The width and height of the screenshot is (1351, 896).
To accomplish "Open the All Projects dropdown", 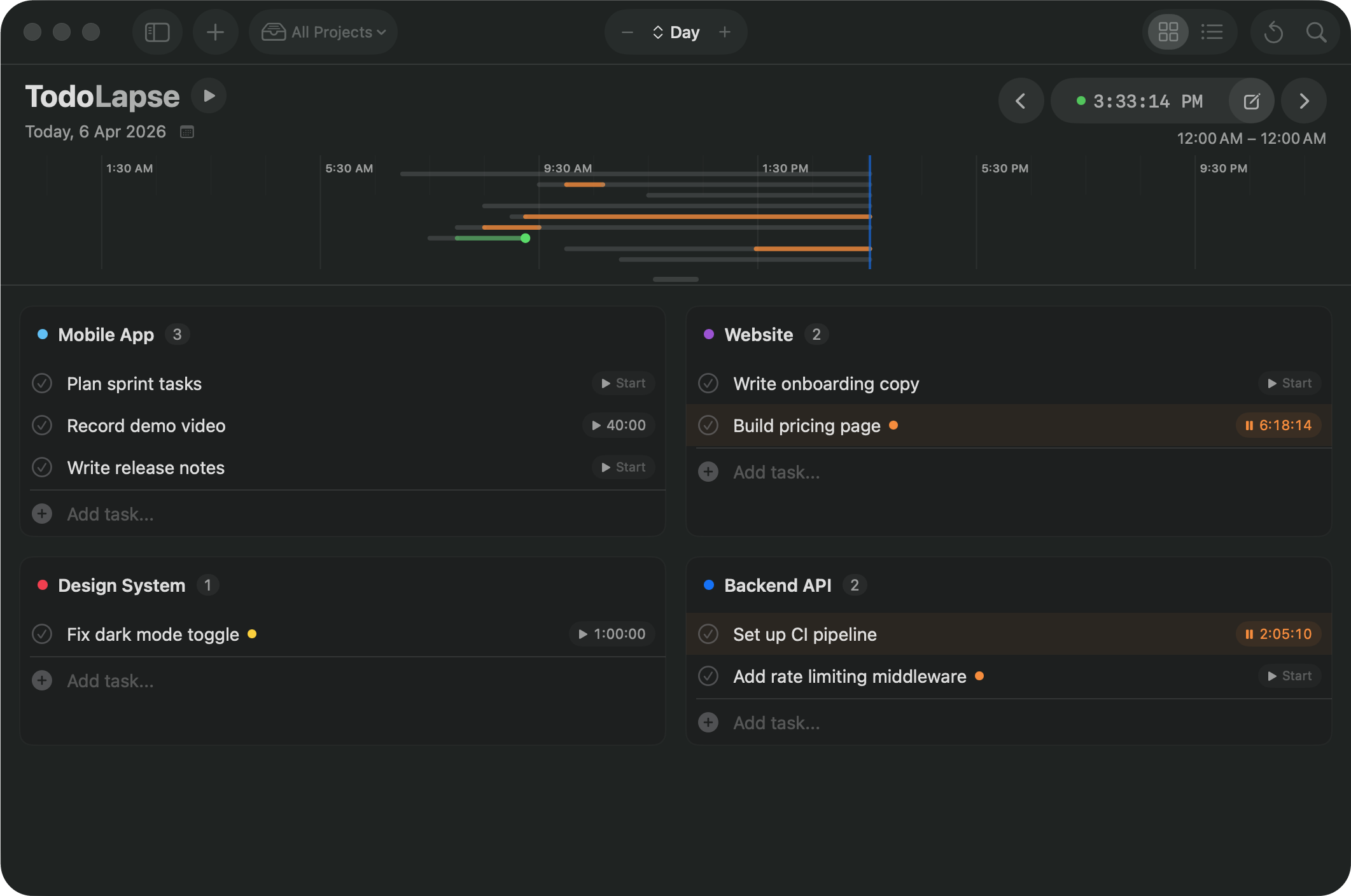I will point(324,32).
